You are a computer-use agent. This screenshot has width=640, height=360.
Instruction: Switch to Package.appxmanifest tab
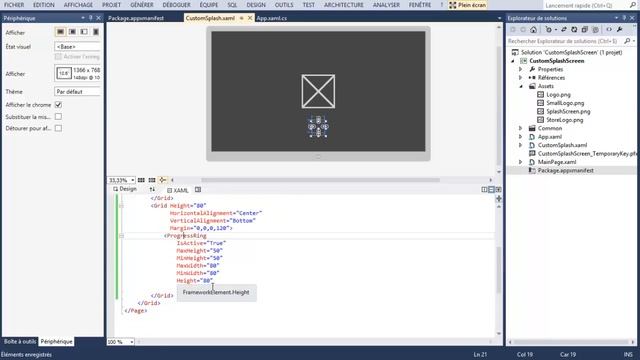pyautogui.click(x=136, y=18)
